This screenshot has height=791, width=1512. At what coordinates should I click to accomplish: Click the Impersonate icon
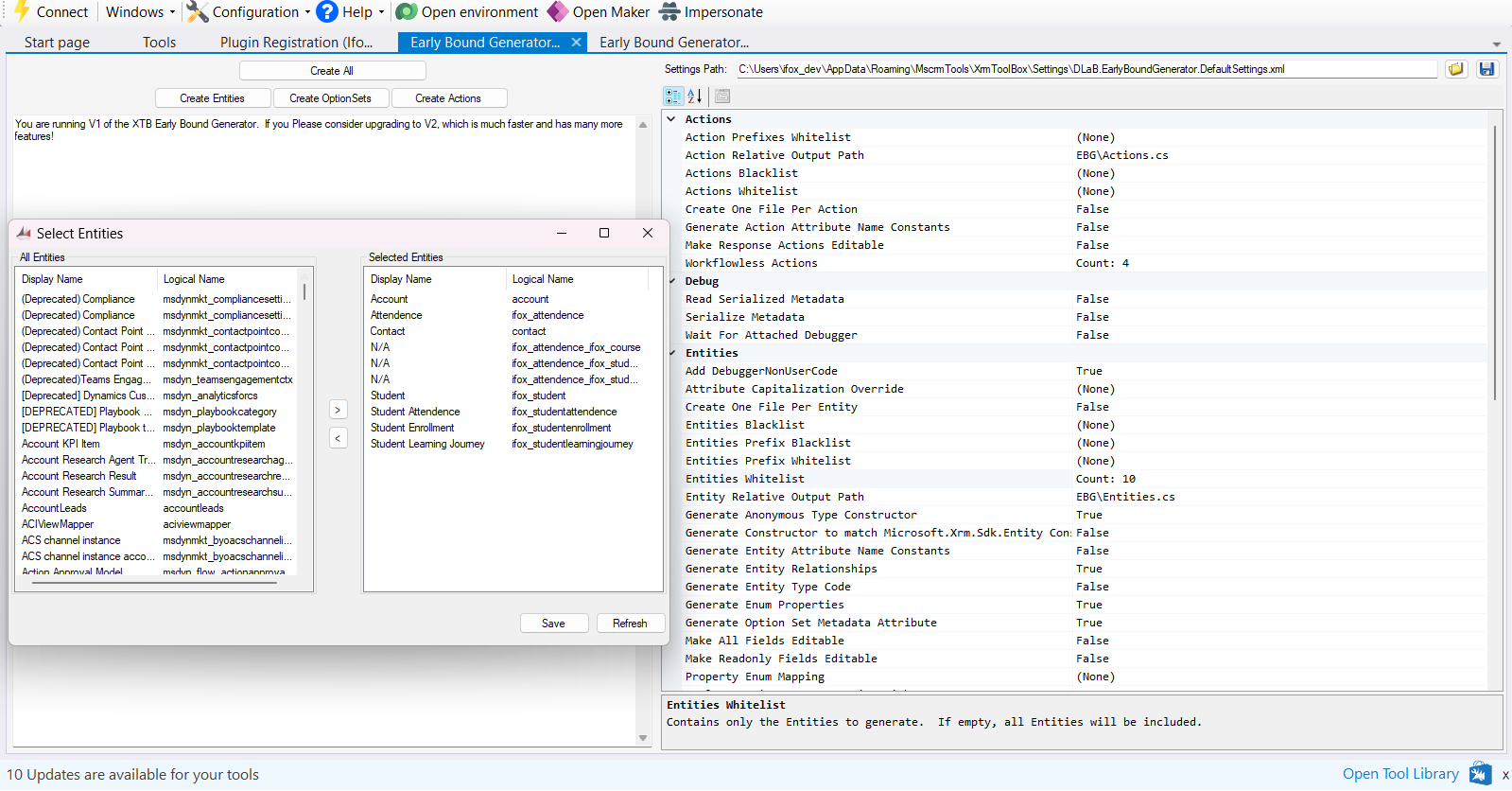[x=669, y=11]
